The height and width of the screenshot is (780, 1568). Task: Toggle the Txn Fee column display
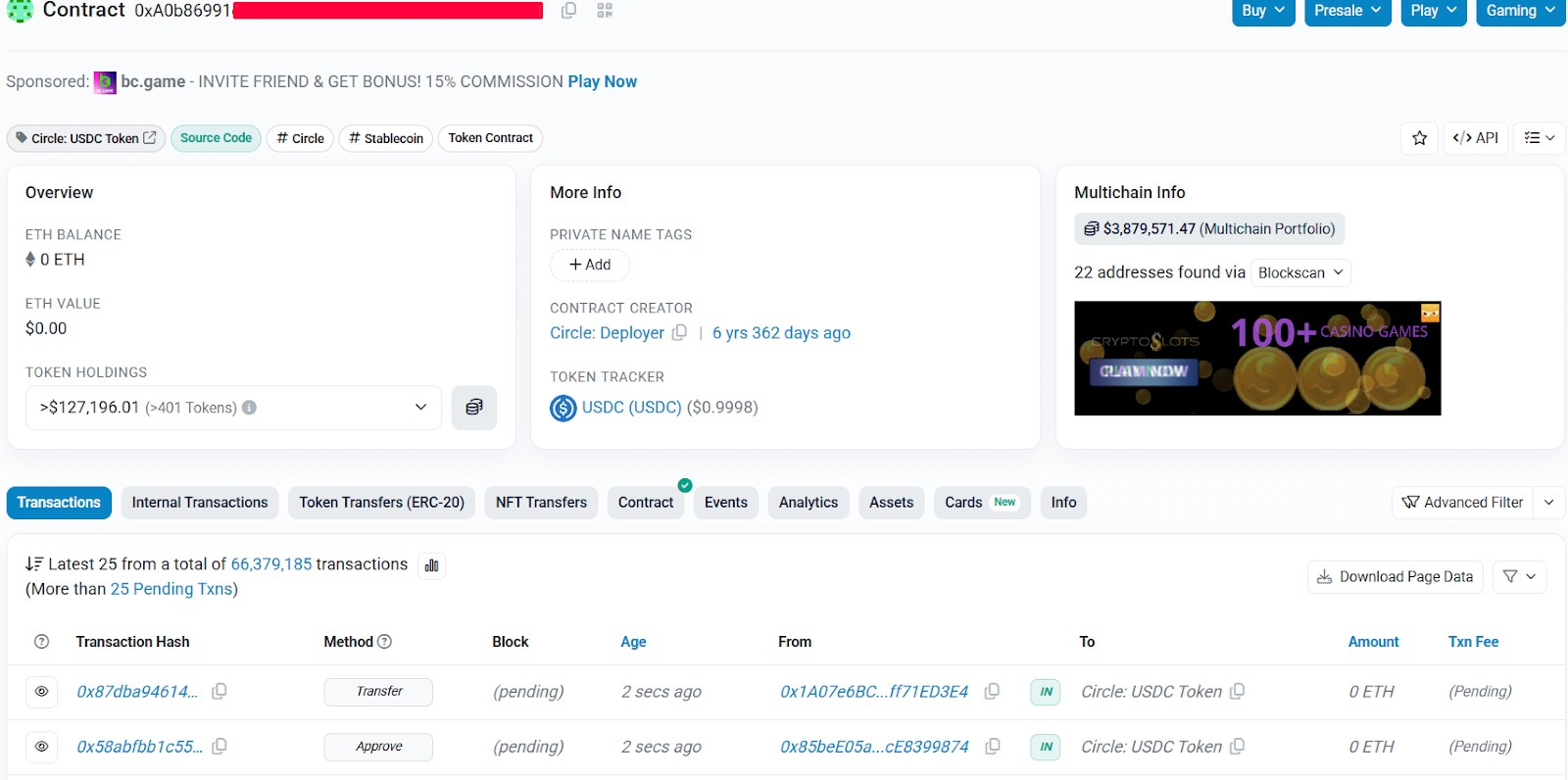tap(1473, 642)
